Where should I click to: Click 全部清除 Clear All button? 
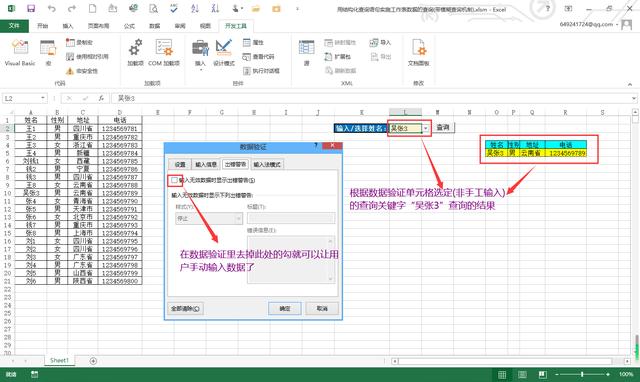tap(185, 309)
